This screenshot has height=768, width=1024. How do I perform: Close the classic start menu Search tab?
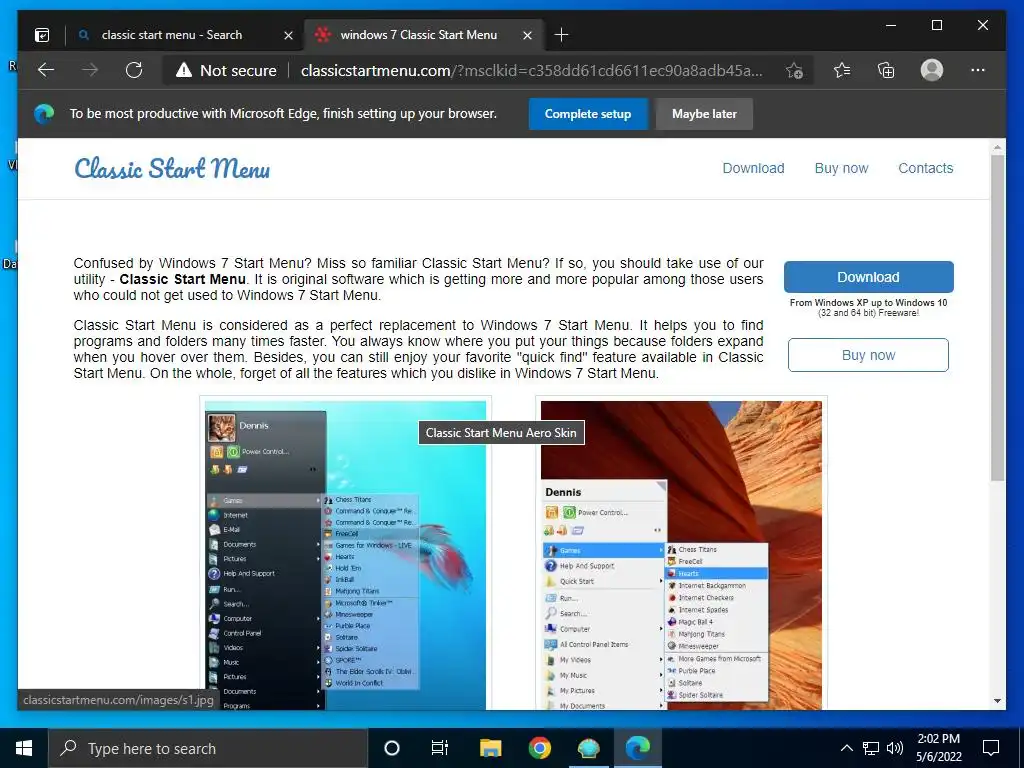click(x=288, y=35)
